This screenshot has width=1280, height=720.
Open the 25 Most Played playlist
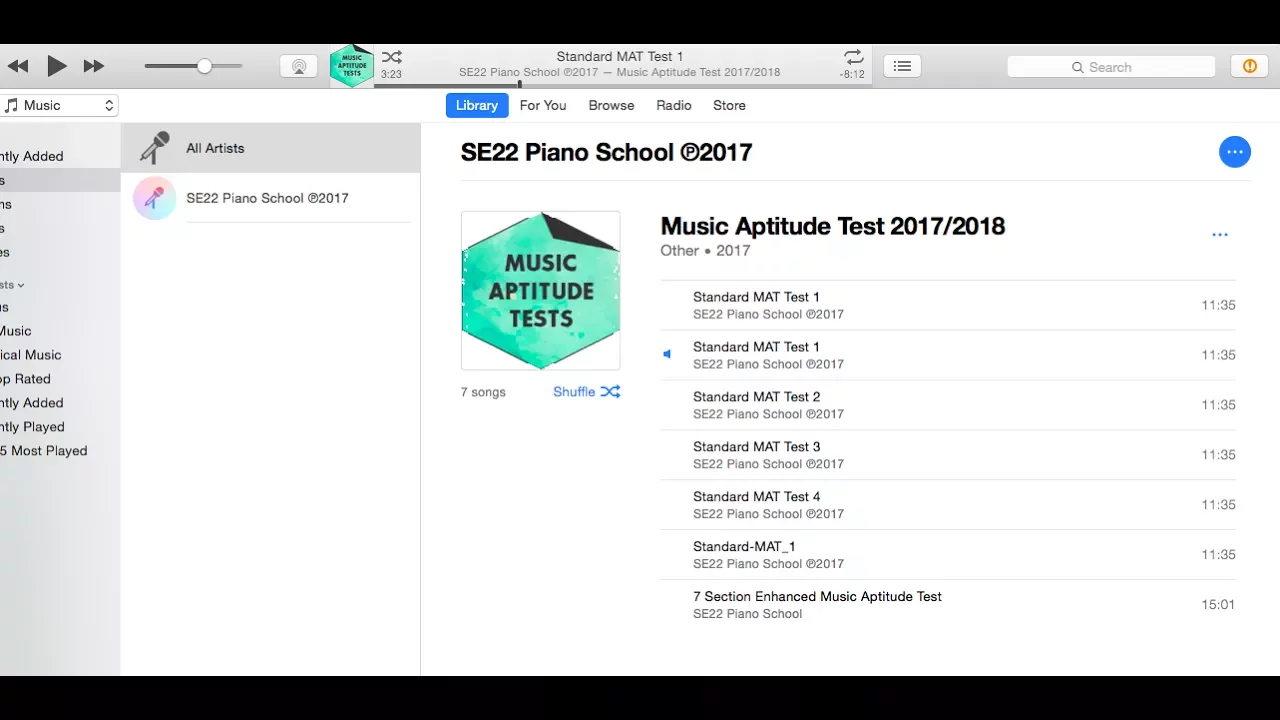[44, 451]
